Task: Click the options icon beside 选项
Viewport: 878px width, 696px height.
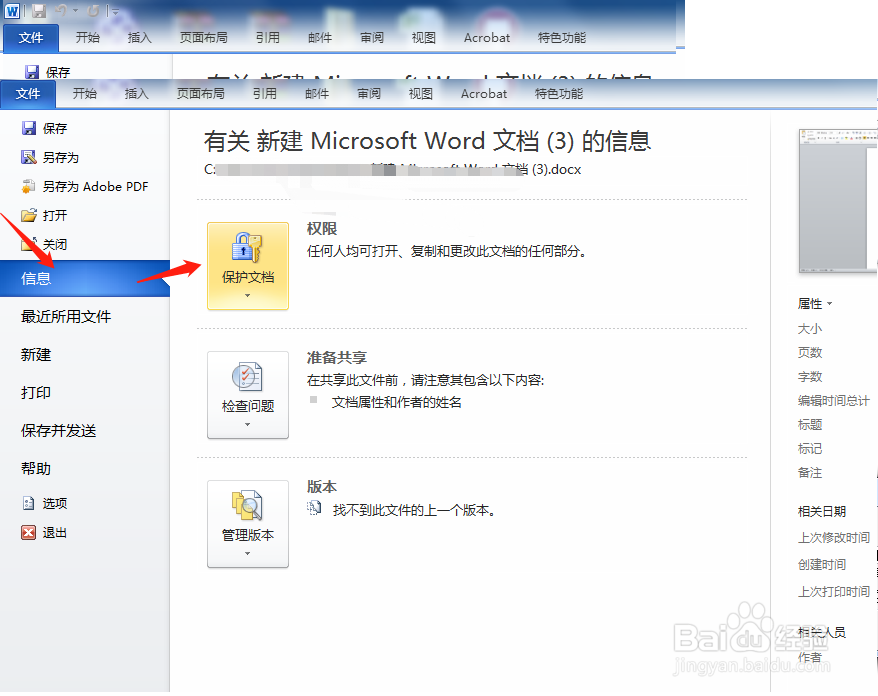Action: 29,503
